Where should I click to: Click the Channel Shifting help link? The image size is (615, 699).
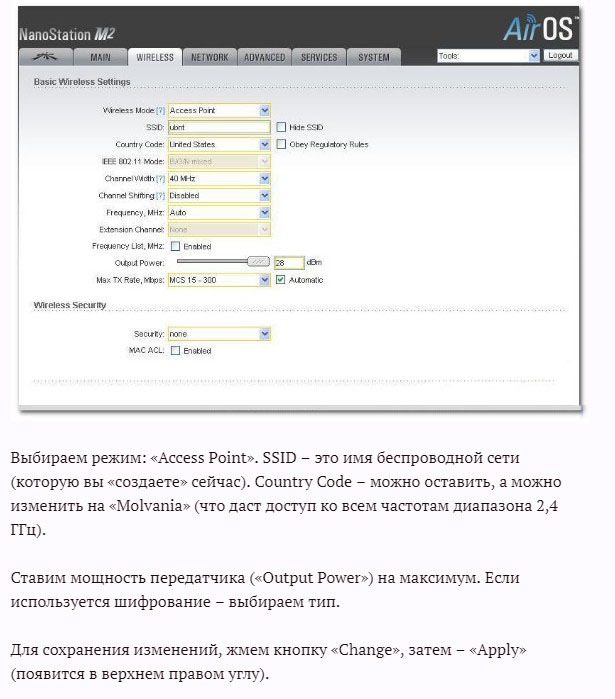coord(160,196)
